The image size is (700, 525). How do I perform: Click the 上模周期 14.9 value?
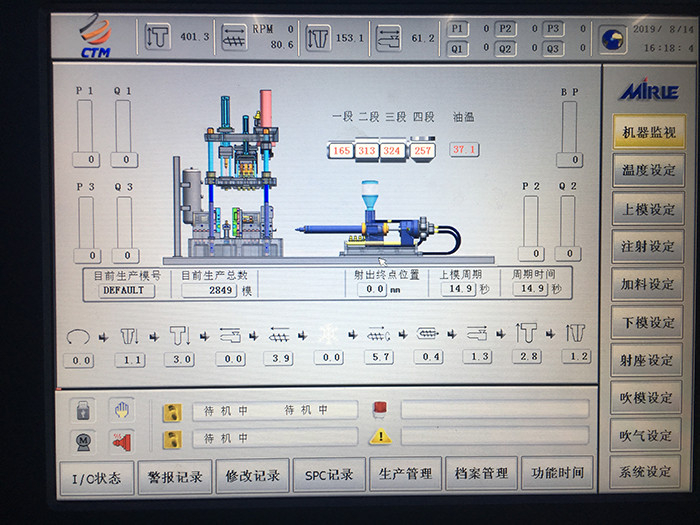click(458, 289)
